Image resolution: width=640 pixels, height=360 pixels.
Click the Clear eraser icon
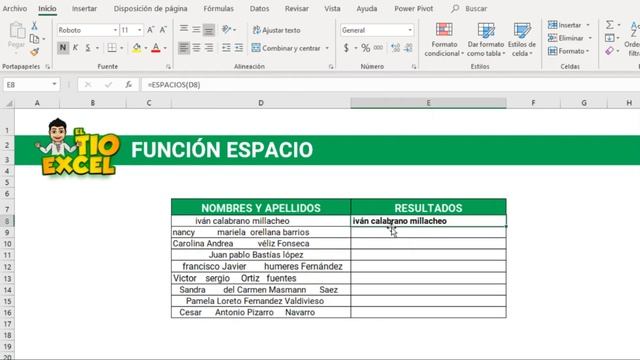[x=609, y=51]
